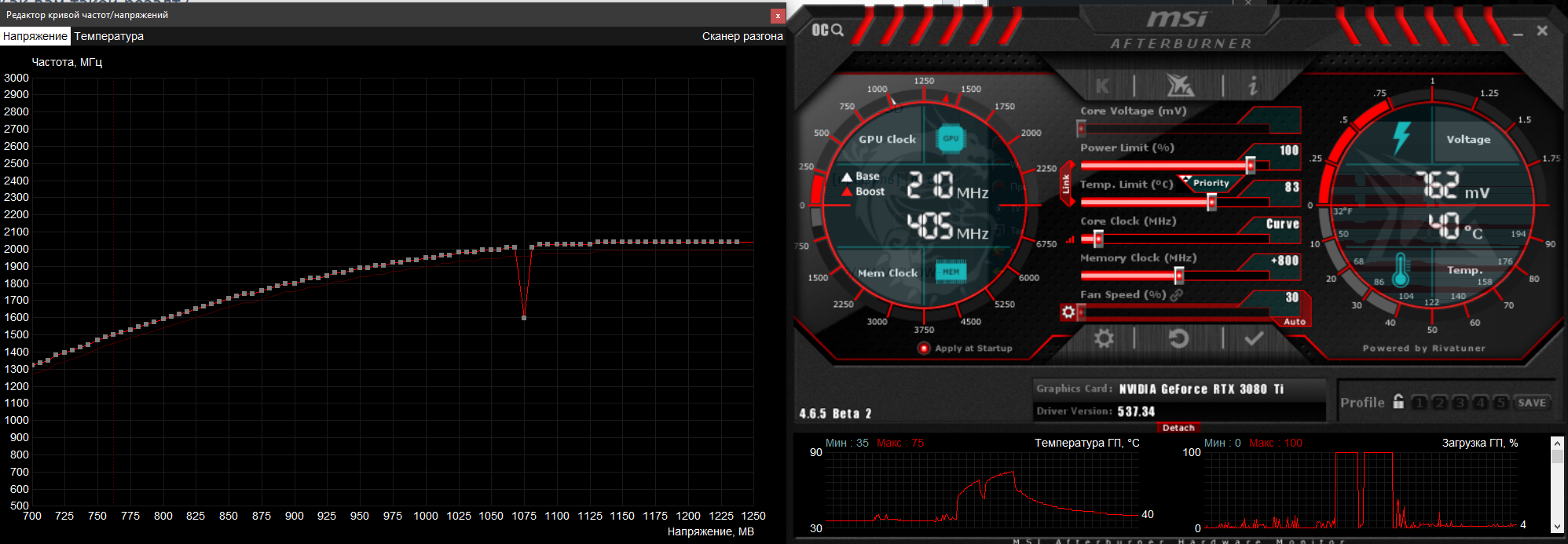Open curve editor bars icon near Core Clock
This screenshot has width=1568, height=544.
point(1070,239)
